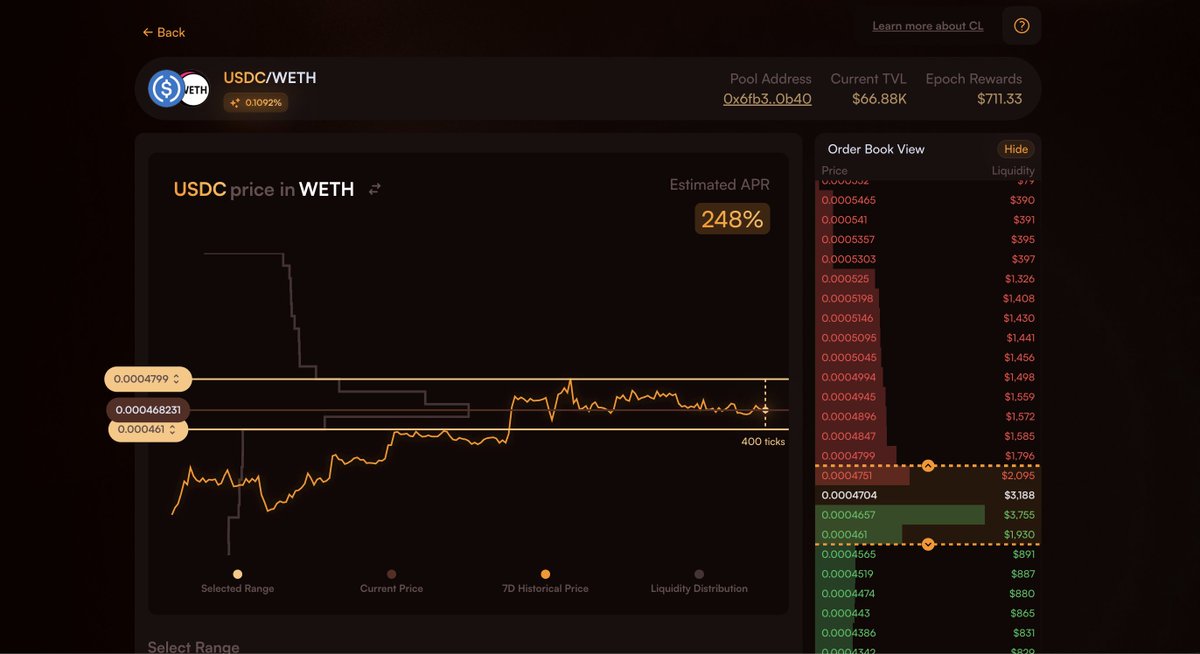Select order book row 0.0004994
1200x654 pixels.
pyautogui.click(x=928, y=377)
